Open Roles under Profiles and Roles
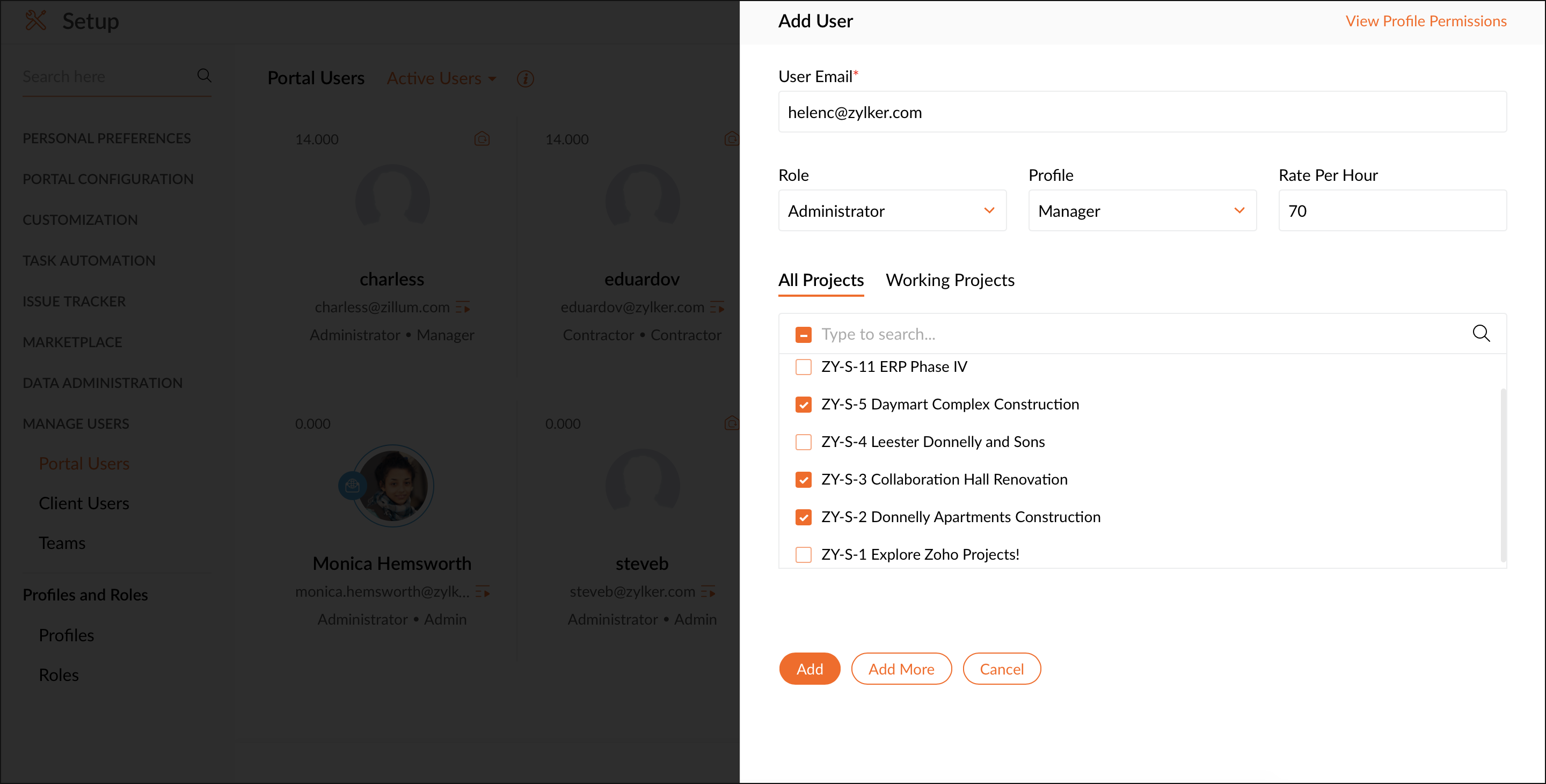The width and height of the screenshot is (1546, 784). pyautogui.click(x=59, y=675)
